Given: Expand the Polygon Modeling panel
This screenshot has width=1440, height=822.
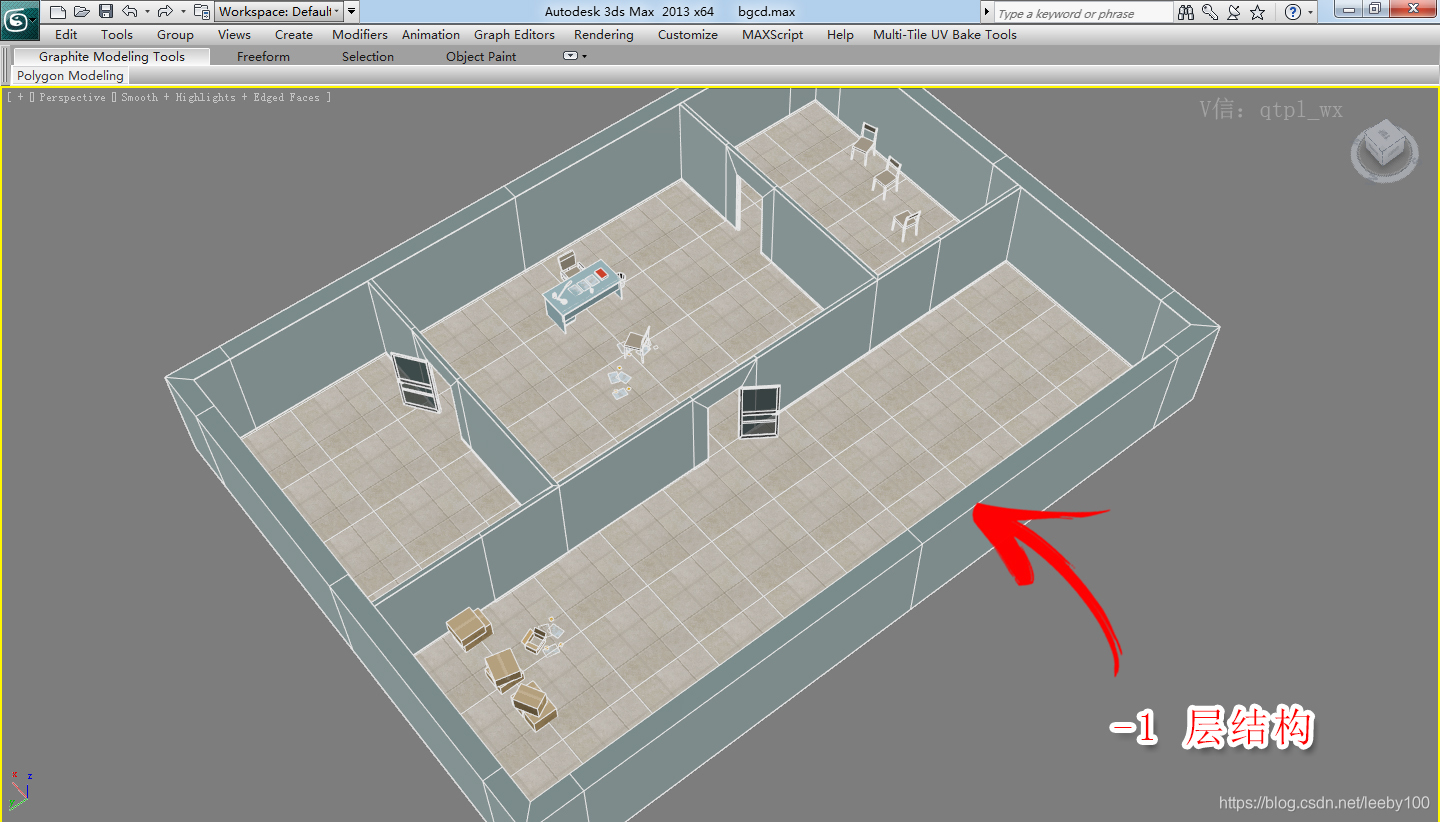Looking at the screenshot, I should pos(70,75).
